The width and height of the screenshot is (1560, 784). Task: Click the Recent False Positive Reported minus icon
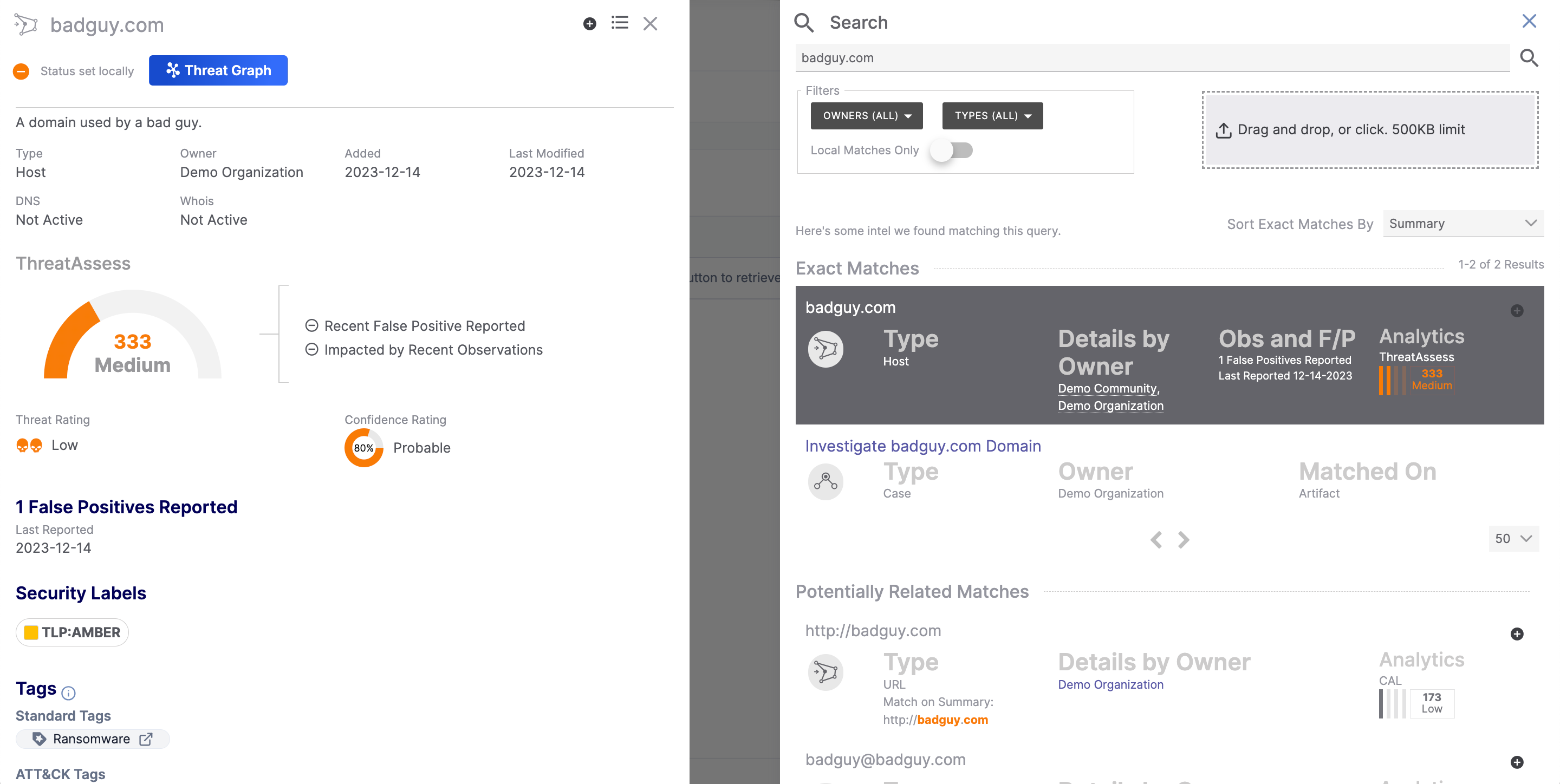pos(311,326)
